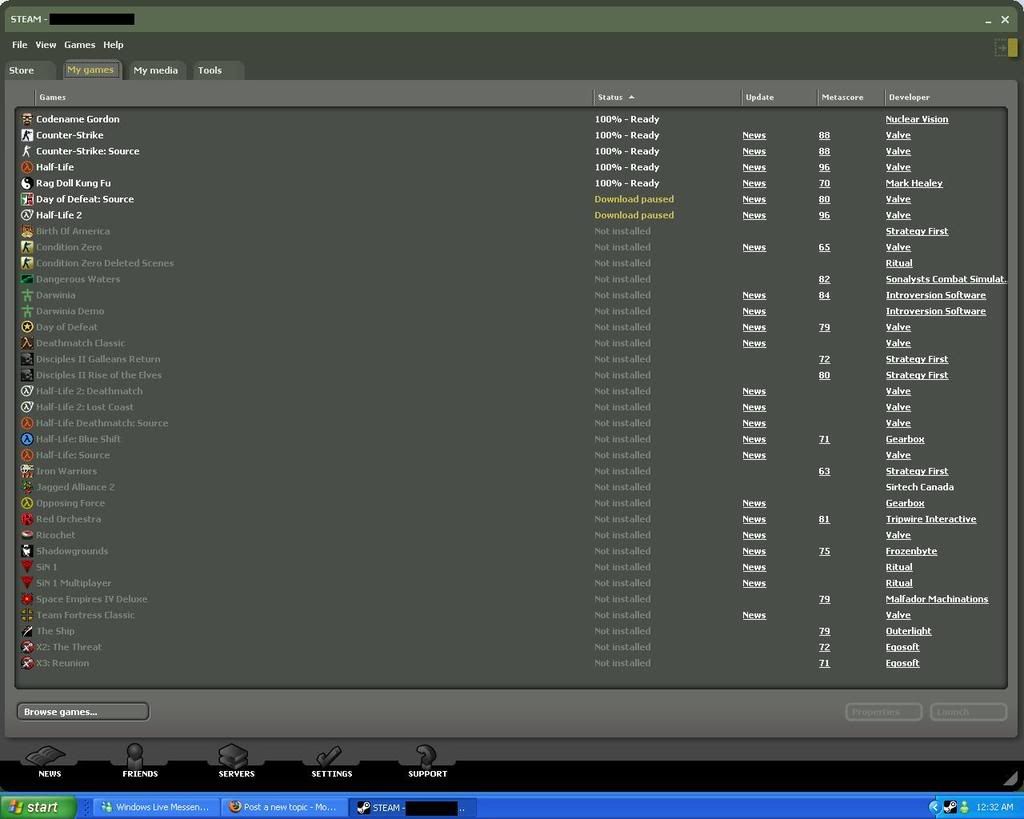Open the Settings checkmark icon

tap(331, 758)
